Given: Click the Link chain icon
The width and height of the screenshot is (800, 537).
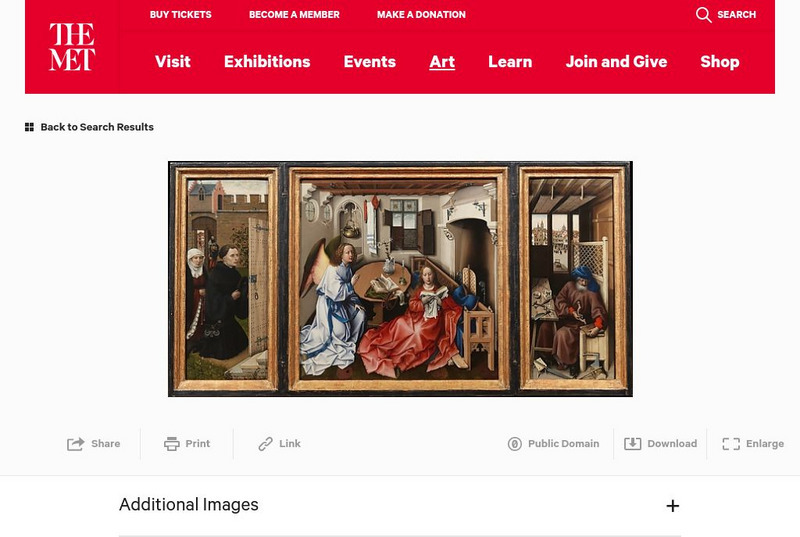Looking at the screenshot, I should tap(265, 444).
